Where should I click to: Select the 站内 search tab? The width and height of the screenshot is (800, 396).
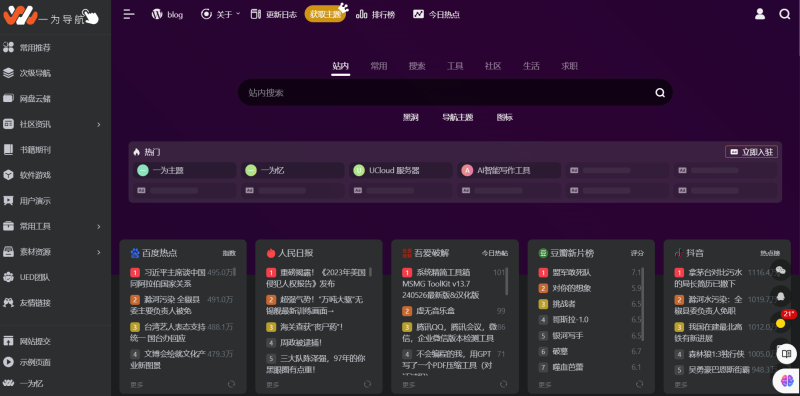[340, 66]
